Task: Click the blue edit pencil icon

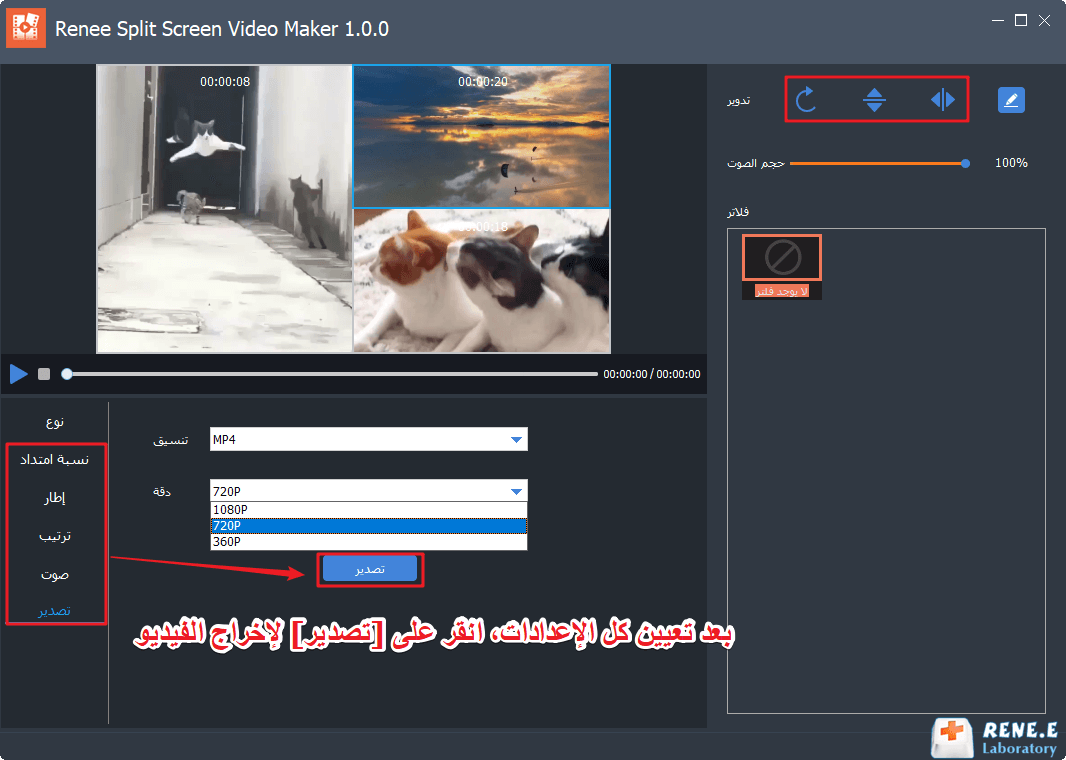Action: coord(1011,100)
